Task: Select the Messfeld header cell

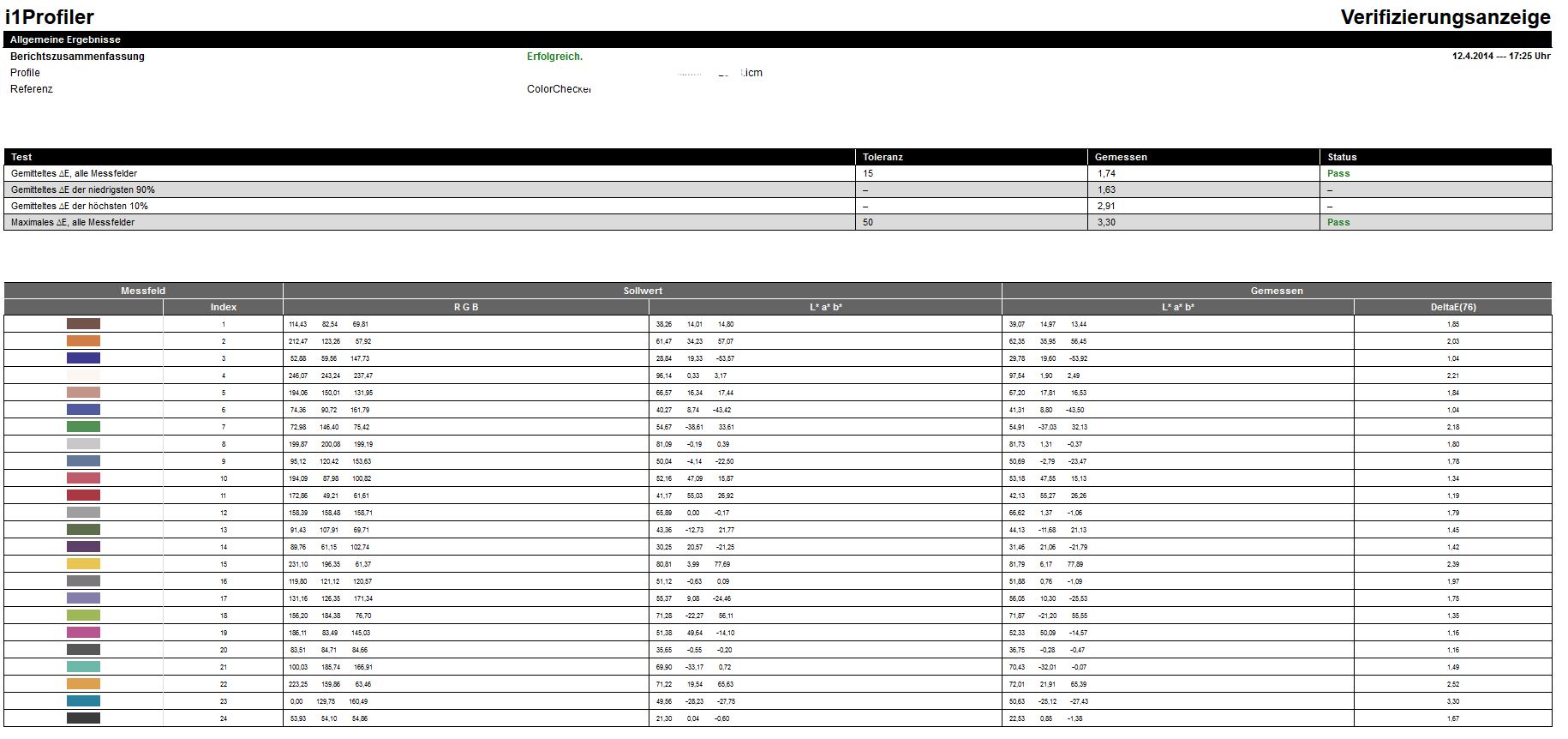Action: pos(143,291)
